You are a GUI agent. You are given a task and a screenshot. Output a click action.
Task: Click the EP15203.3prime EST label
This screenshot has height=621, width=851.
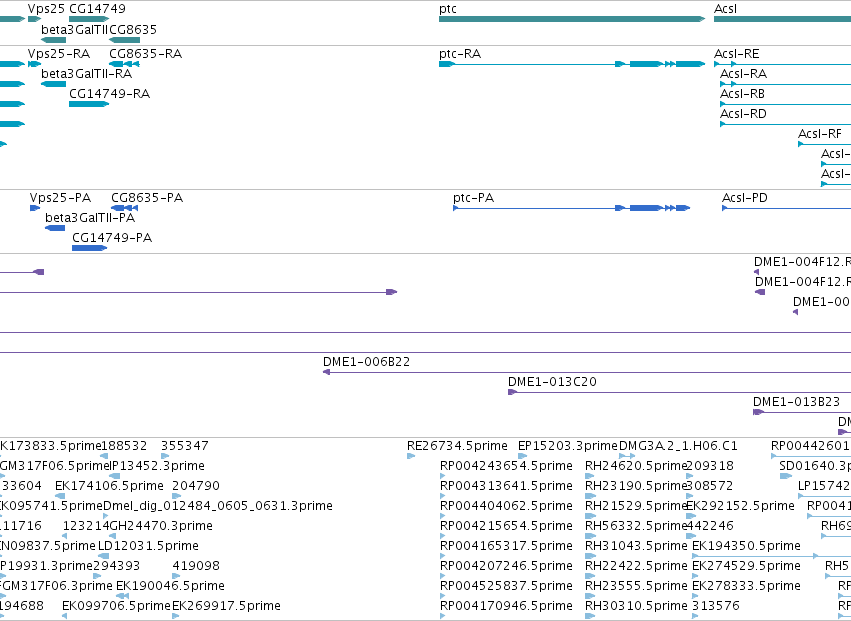pyautogui.click(x=568, y=446)
